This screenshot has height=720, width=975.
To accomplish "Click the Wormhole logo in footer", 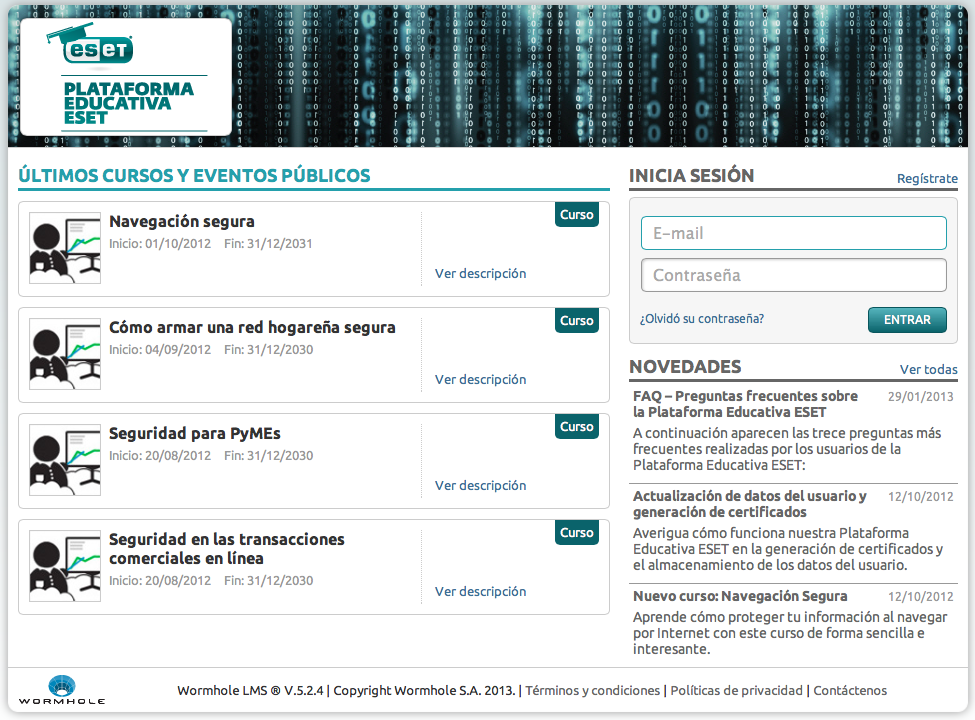I will [x=62, y=690].
